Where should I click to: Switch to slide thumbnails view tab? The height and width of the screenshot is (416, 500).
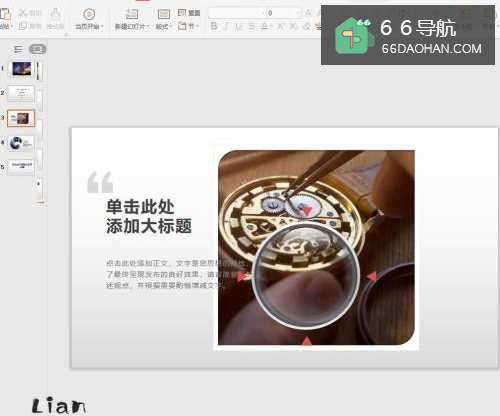tap(37, 49)
